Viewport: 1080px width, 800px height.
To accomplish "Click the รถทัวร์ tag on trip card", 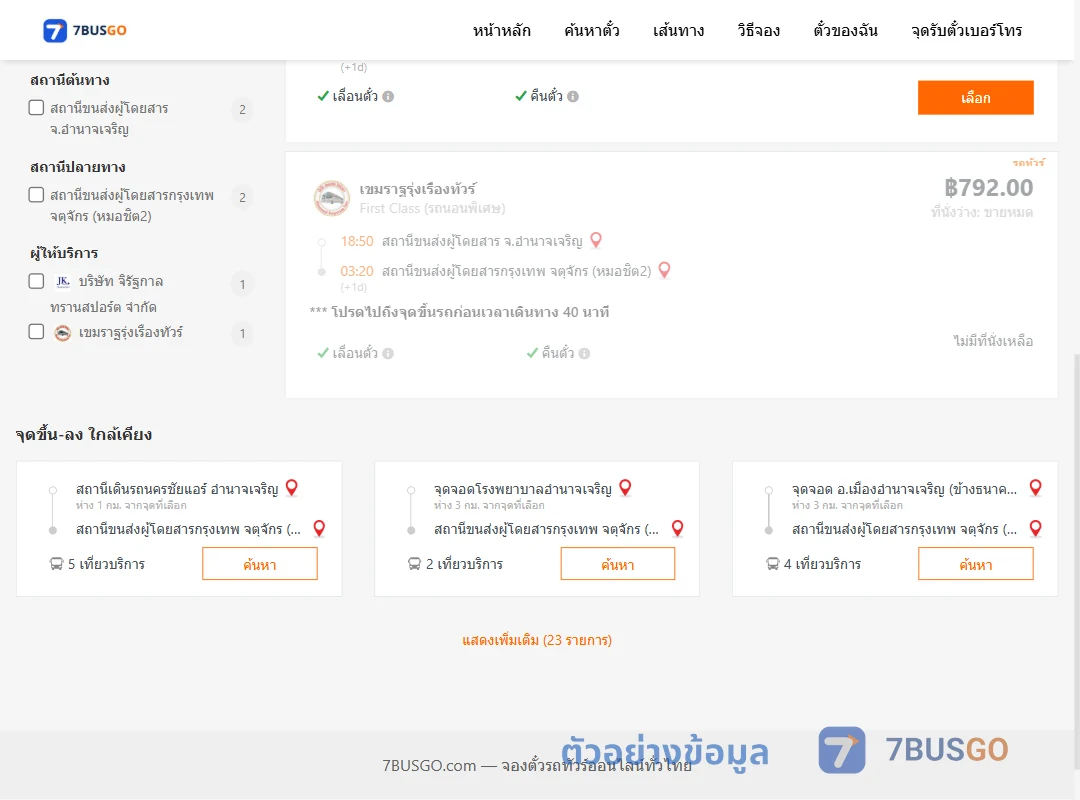I will tap(1028, 163).
